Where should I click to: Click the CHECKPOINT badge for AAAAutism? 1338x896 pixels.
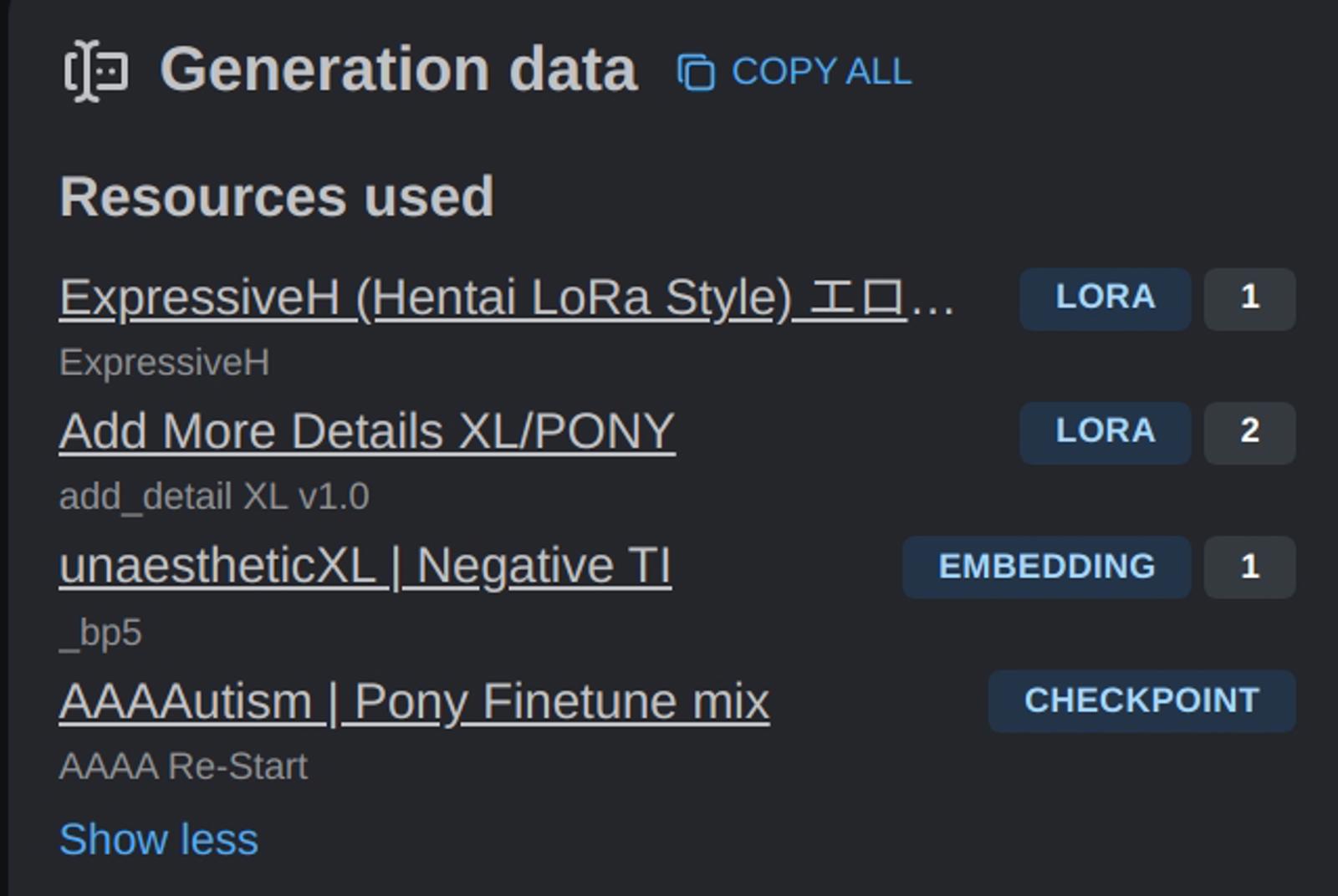(1140, 700)
